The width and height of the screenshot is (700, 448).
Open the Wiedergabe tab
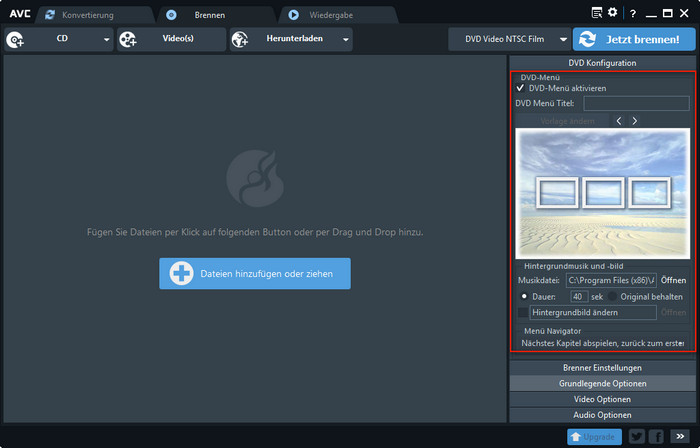338,15
